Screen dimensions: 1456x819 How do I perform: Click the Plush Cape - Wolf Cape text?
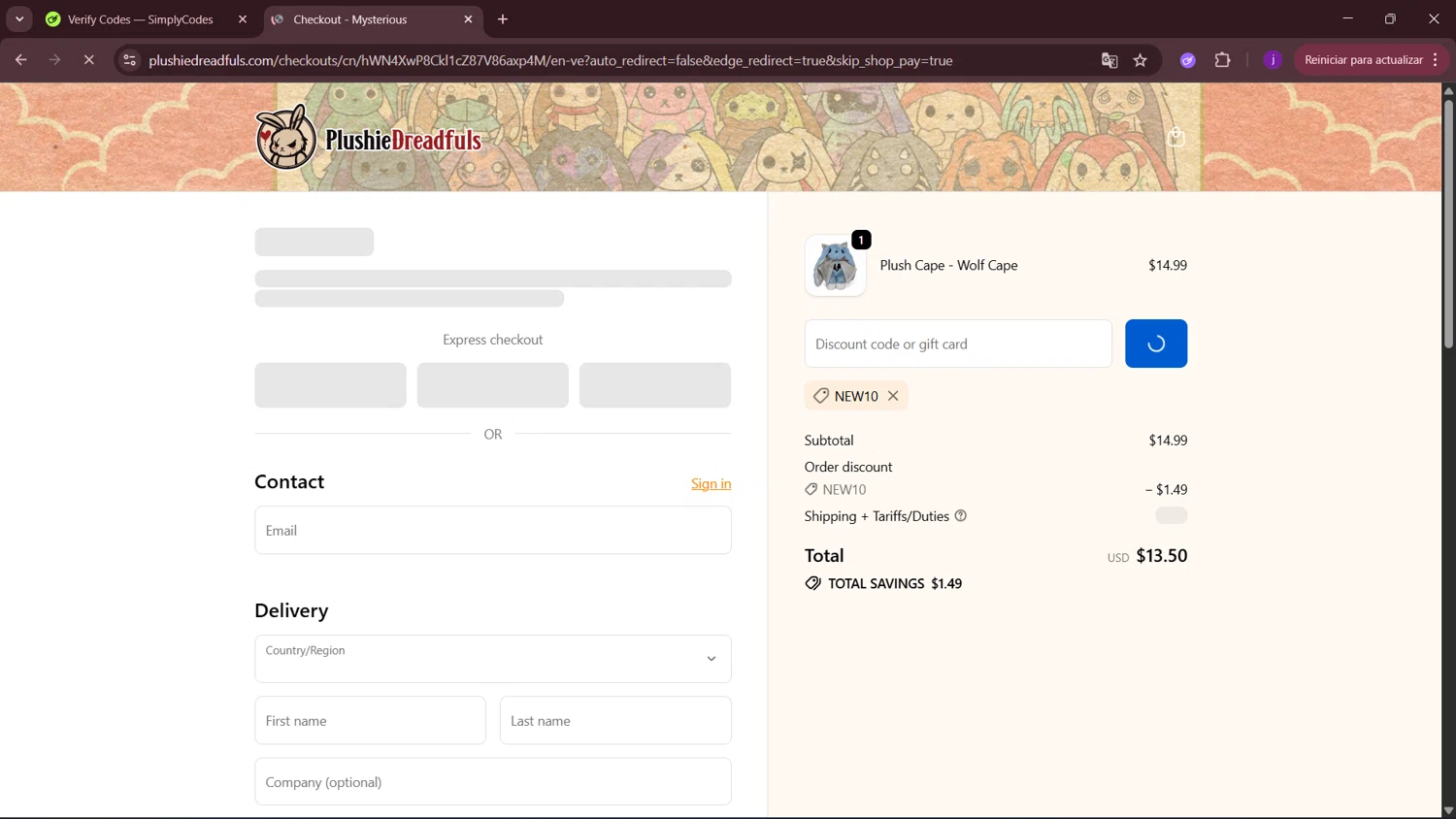(948, 265)
